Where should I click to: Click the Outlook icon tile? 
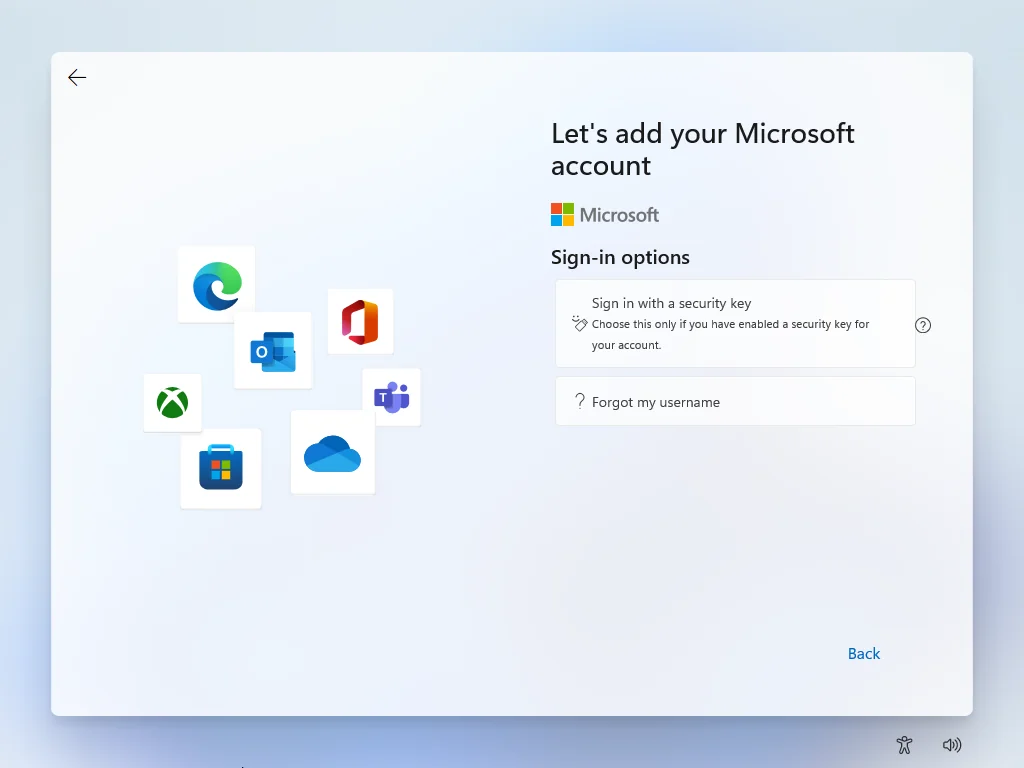point(273,351)
